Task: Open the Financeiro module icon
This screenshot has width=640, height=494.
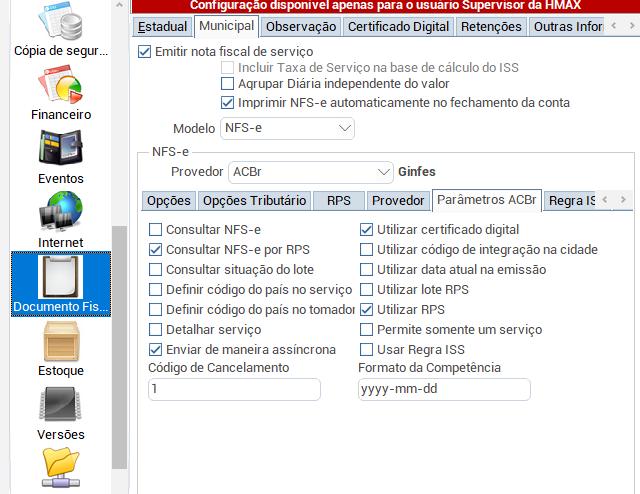Action: (x=59, y=87)
